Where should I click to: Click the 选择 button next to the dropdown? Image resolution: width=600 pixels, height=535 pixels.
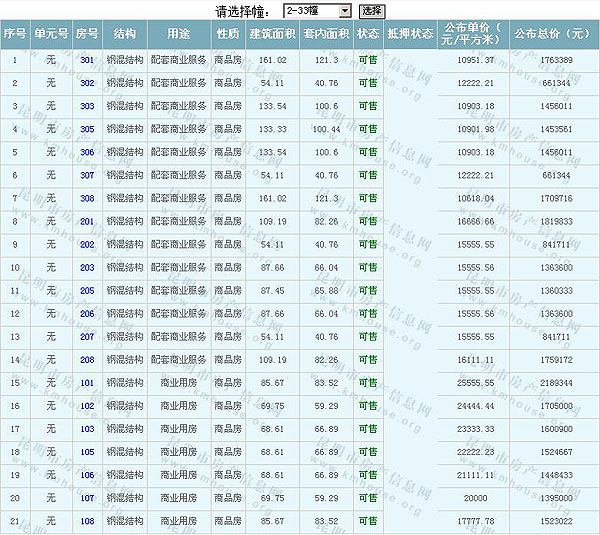[x=372, y=10]
